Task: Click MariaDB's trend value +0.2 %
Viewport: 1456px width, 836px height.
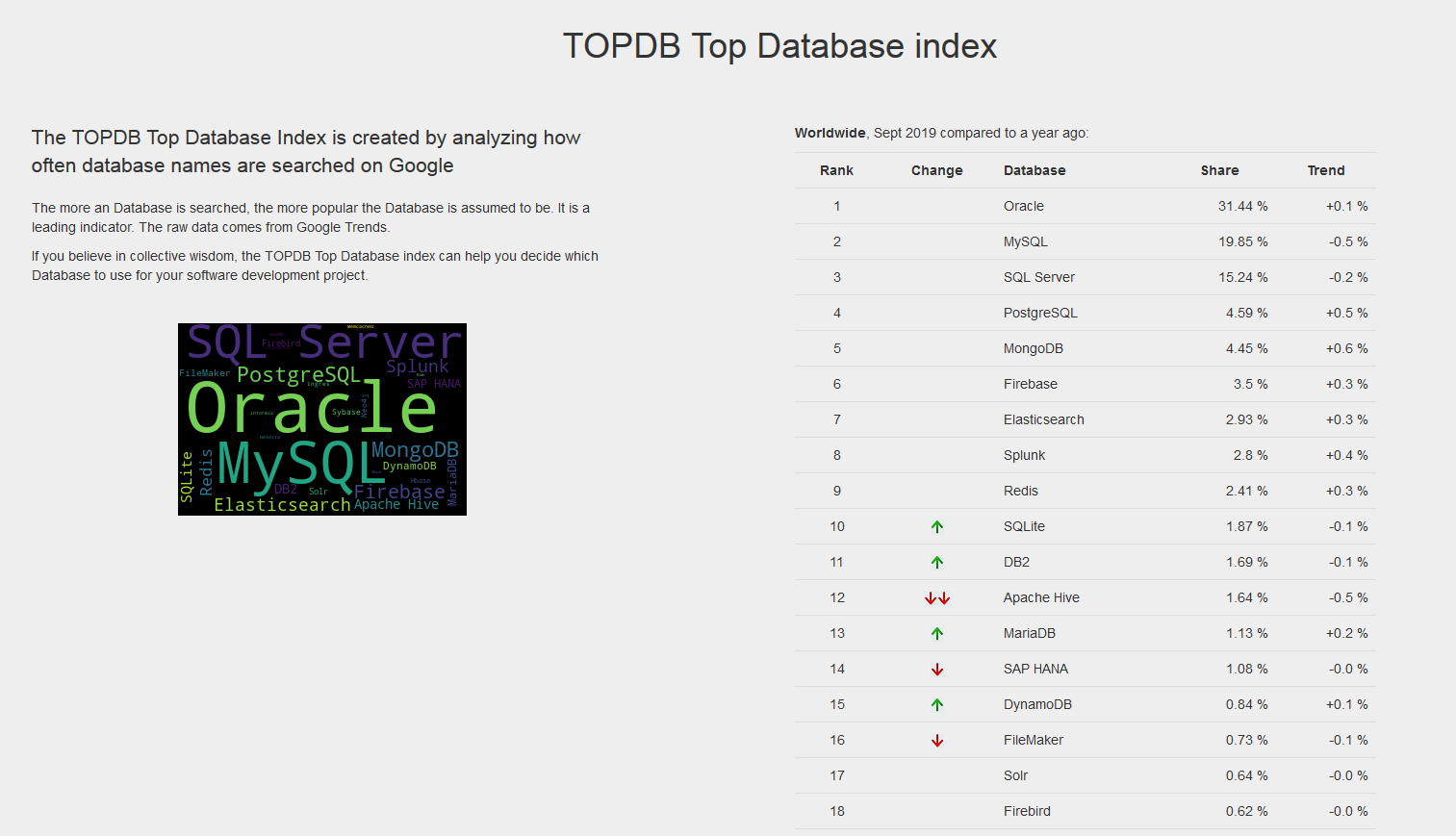Action: 1347,633
